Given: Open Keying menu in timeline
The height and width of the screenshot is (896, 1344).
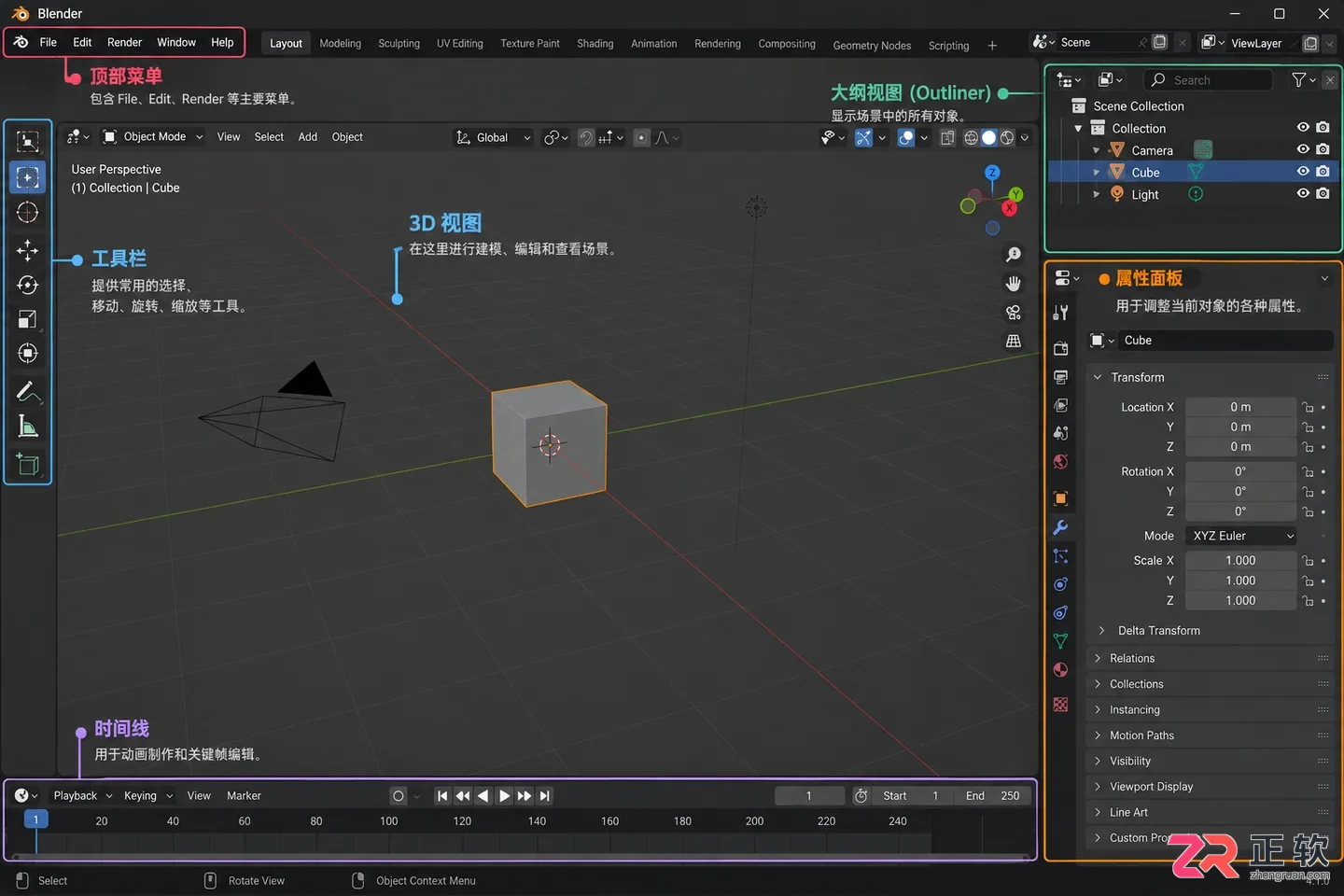Looking at the screenshot, I should [147, 796].
